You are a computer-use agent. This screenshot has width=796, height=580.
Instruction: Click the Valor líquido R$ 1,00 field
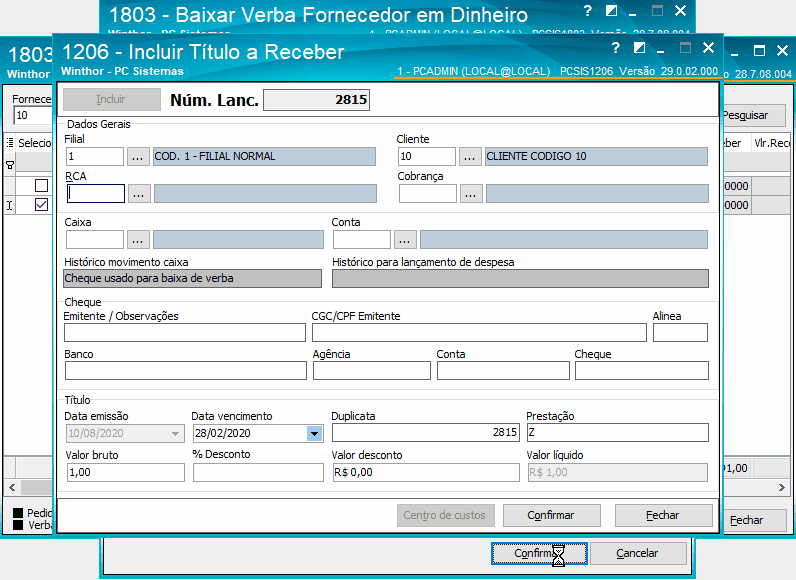tap(618, 472)
